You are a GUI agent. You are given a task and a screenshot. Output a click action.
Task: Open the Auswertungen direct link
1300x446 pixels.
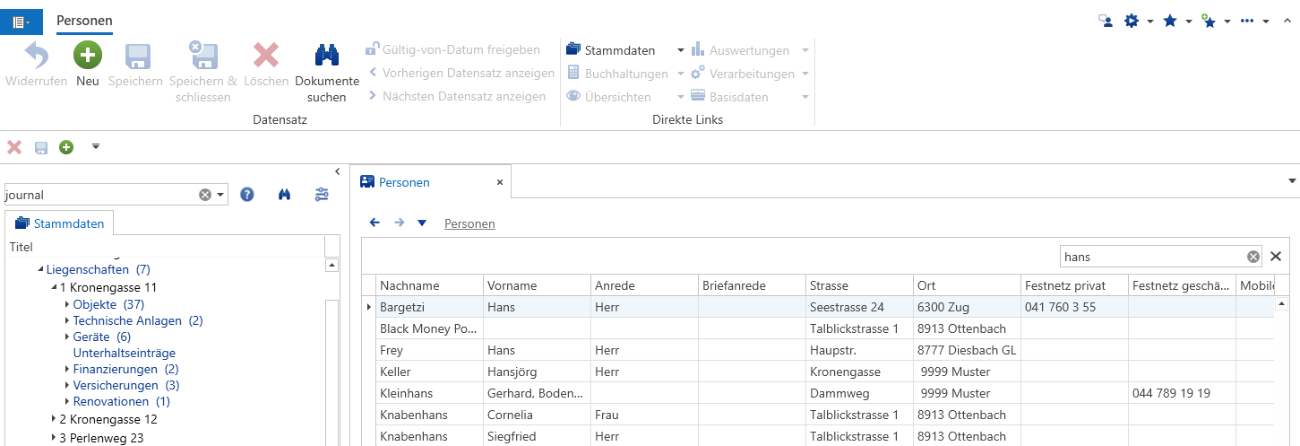tap(741, 50)
